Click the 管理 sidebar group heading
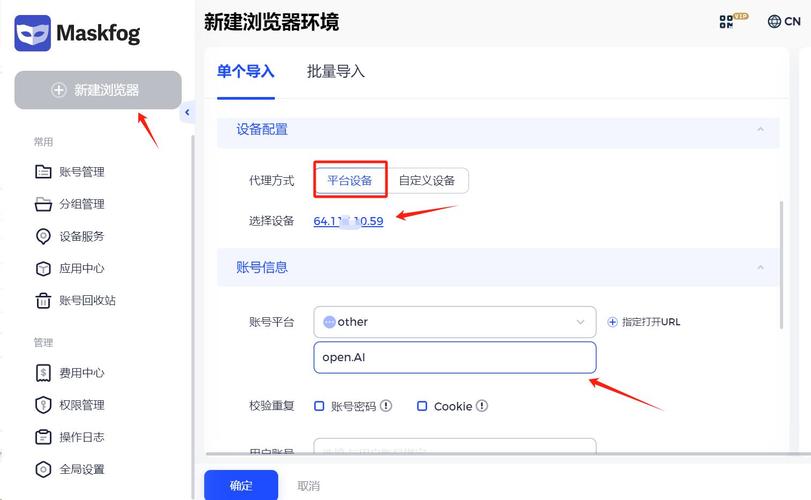This screenshot has height=500, width=811. (x=43, y=342)
